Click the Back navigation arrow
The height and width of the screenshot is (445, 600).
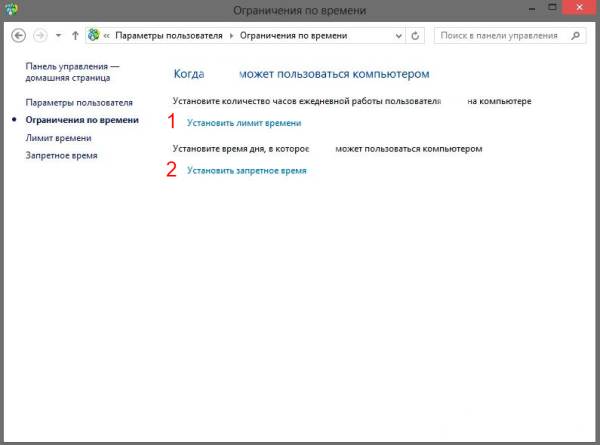coord(18,35)
